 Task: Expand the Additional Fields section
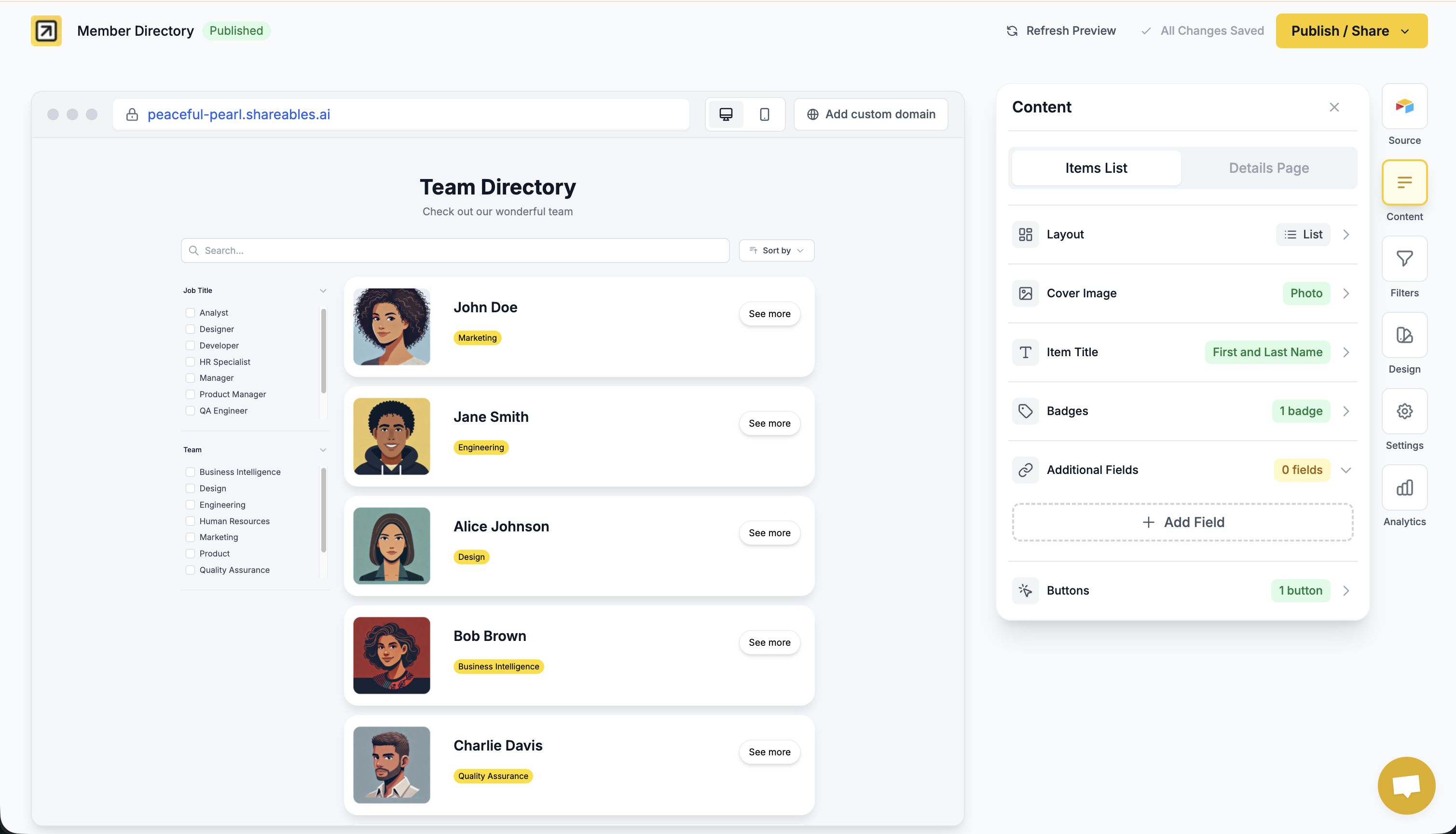click(x=1346, y=470)
